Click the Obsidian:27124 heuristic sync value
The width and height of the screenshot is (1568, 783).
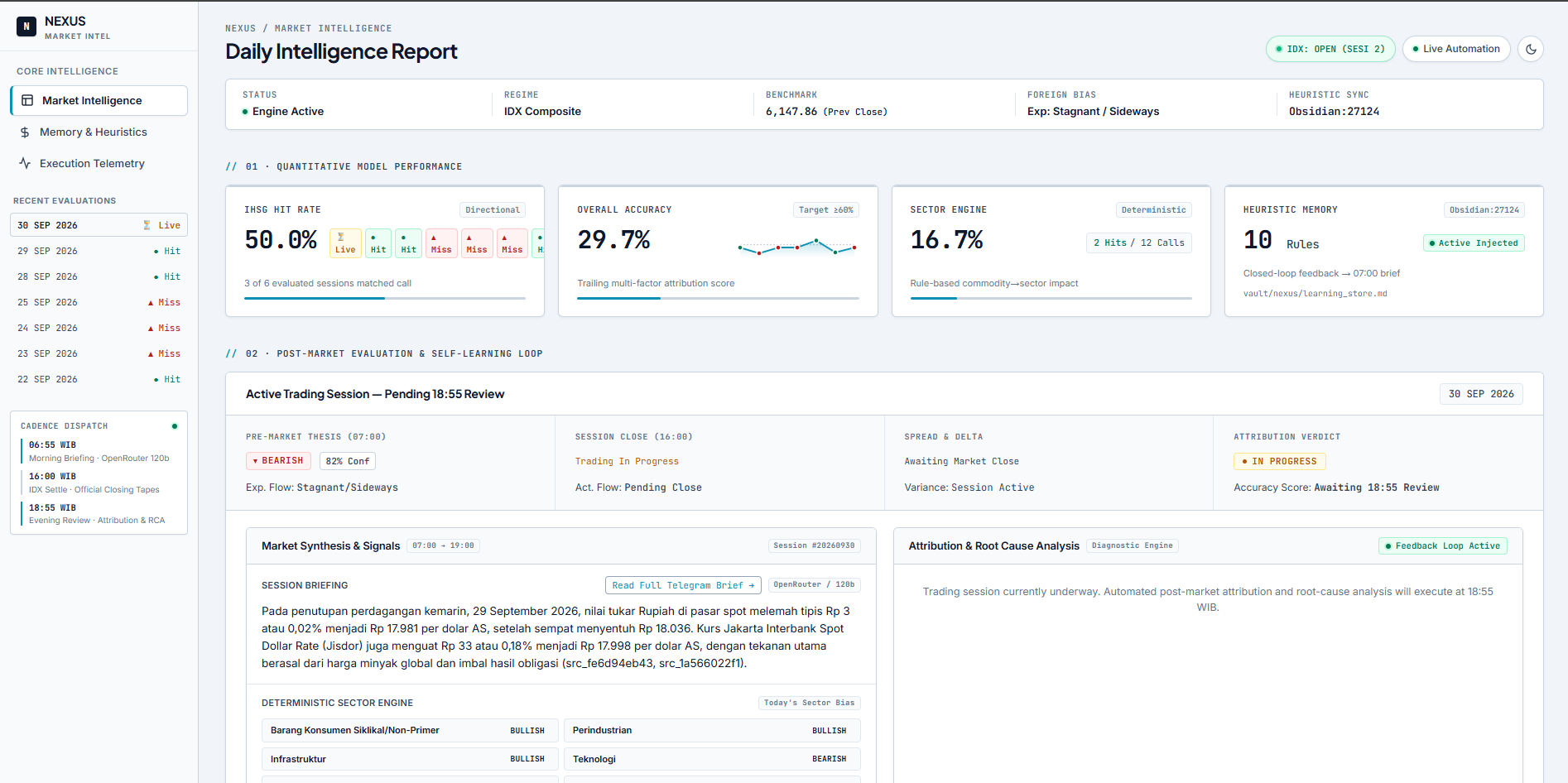coord(1334,112)
